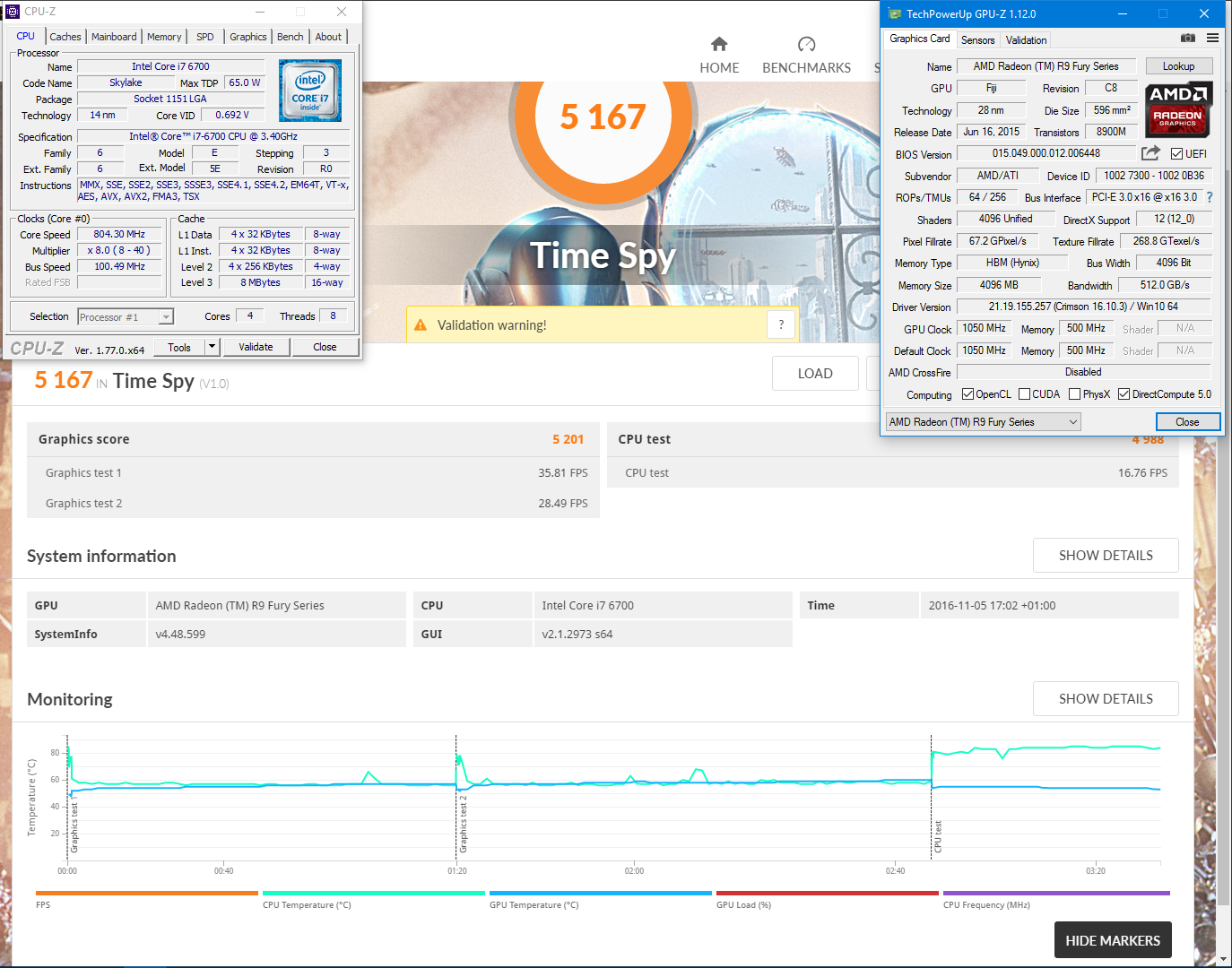The width and height of the screenshot is (1232, 968).
Task: Toggle the UEFI checkbox in GPU-Z
Action: coord(1176,154)
